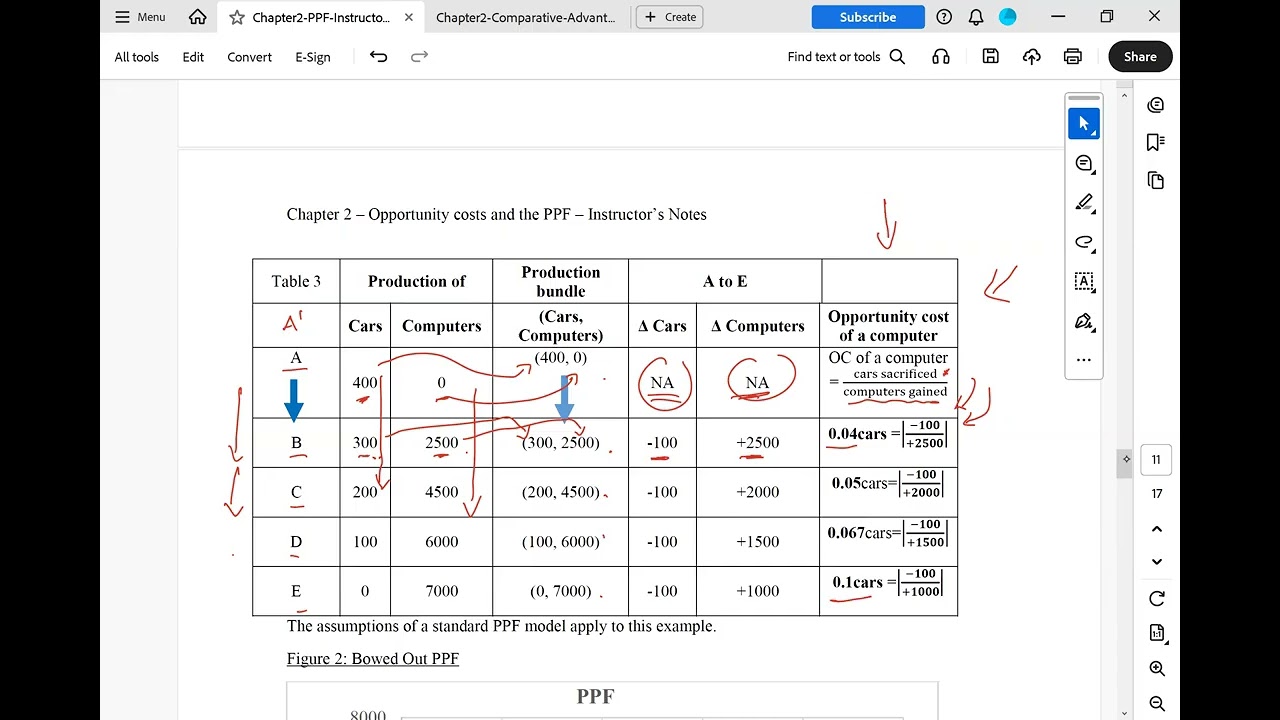Upload file to cloud icon

(x=1032, y=57)
